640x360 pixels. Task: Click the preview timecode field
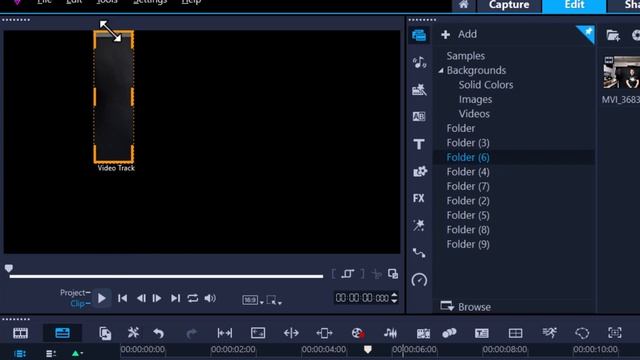[362, 298]
